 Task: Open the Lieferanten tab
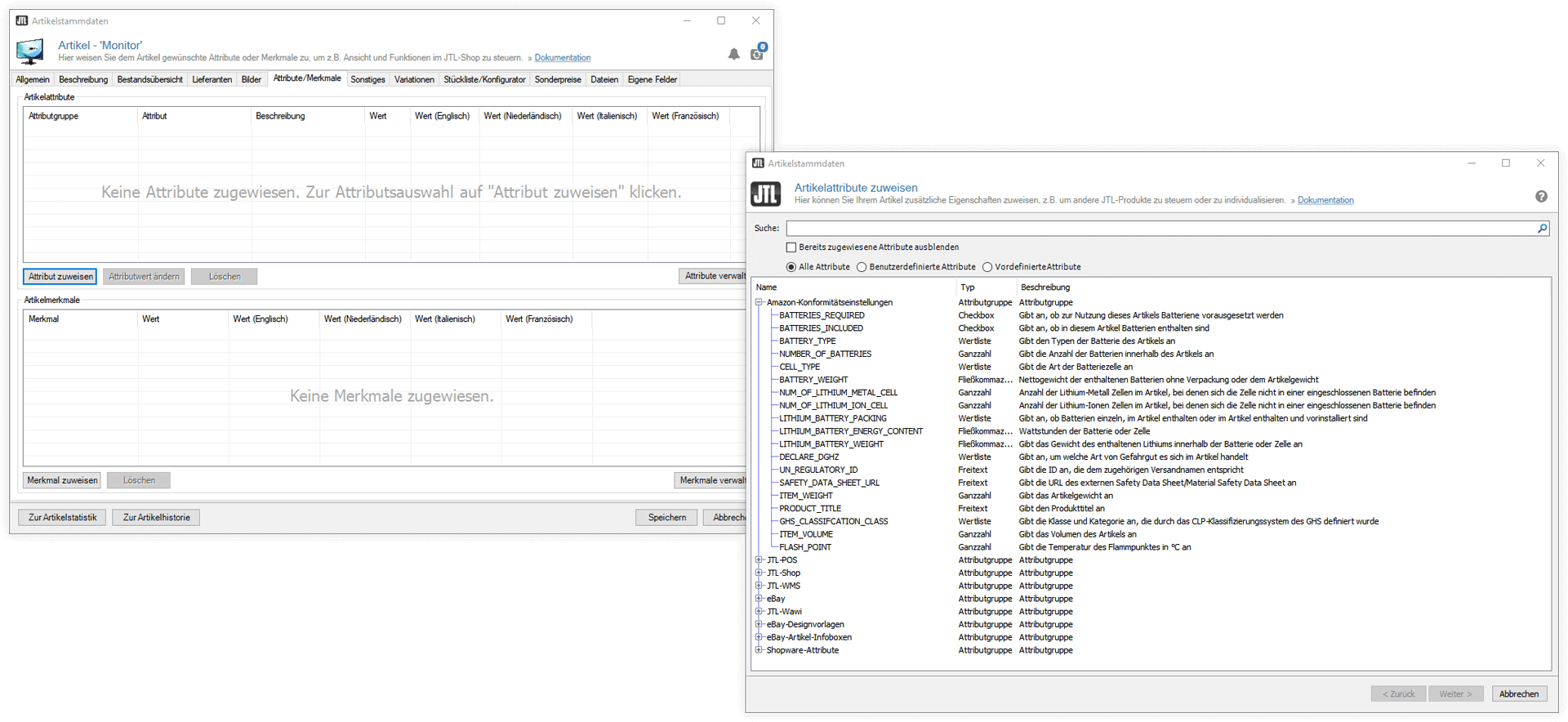pos(212,80)
